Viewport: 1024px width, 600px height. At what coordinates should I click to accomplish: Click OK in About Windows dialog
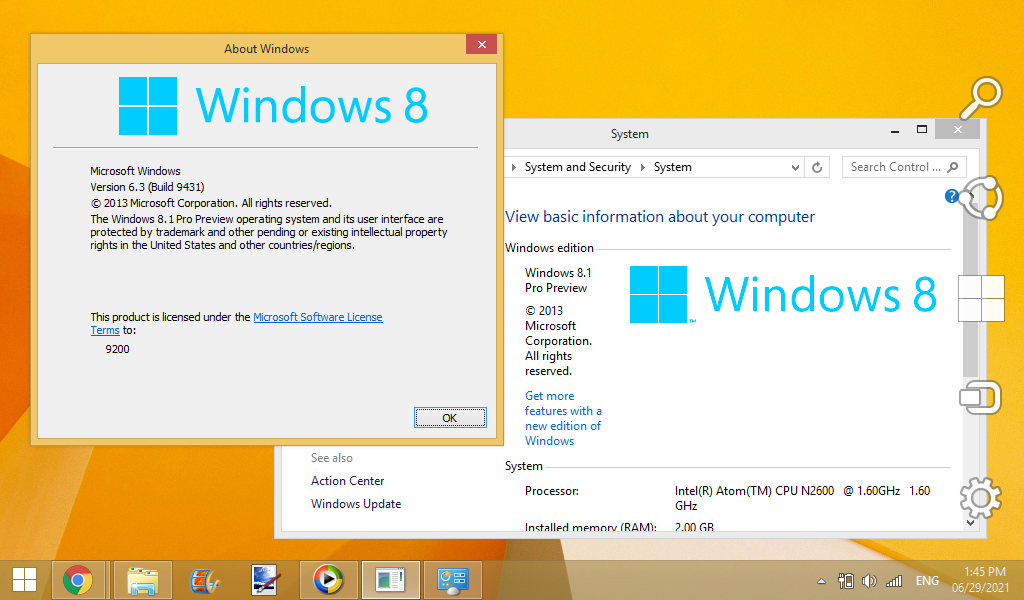point(450,418)
